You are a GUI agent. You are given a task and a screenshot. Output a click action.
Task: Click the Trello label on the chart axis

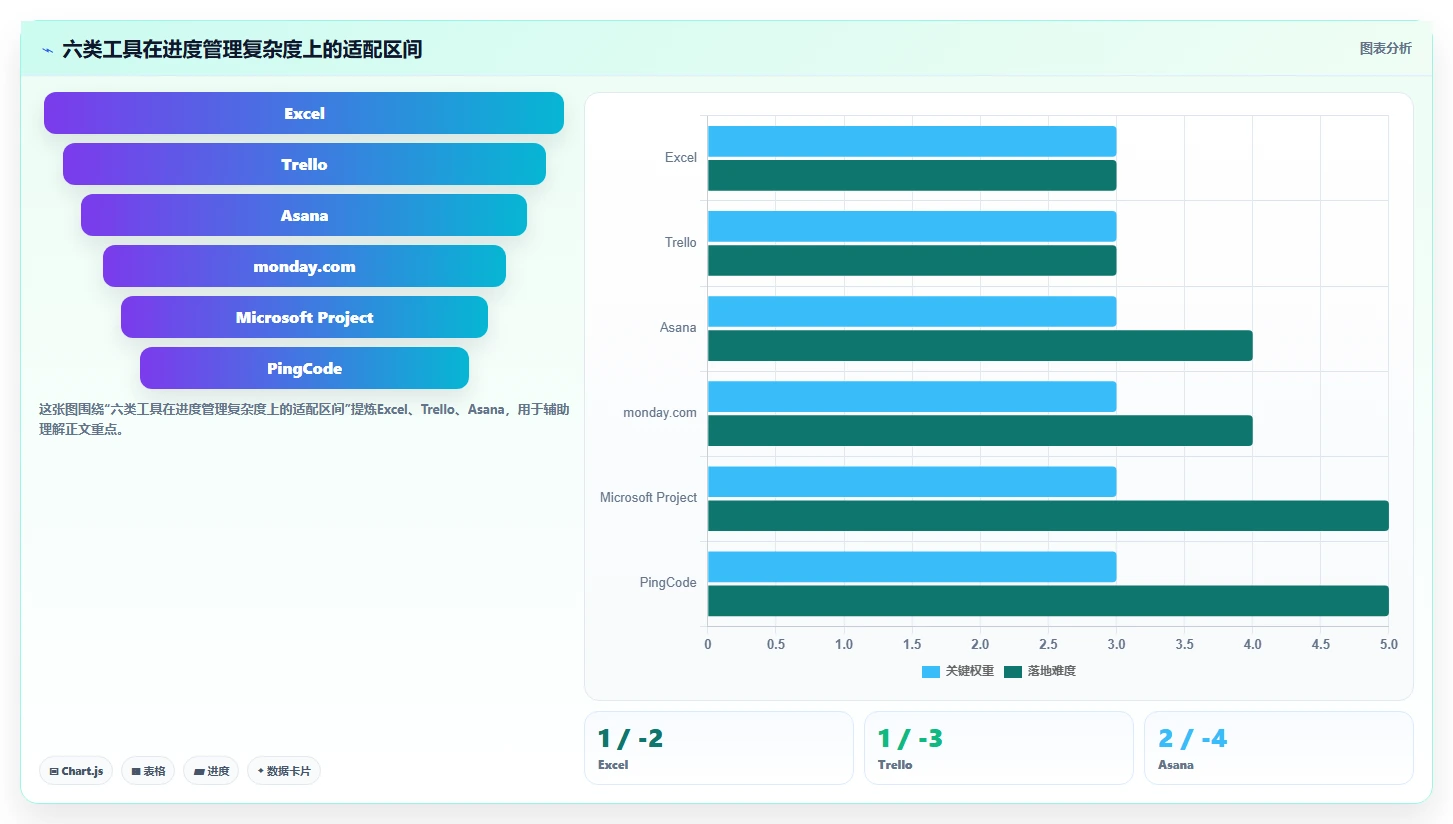[x=681, y=243]
